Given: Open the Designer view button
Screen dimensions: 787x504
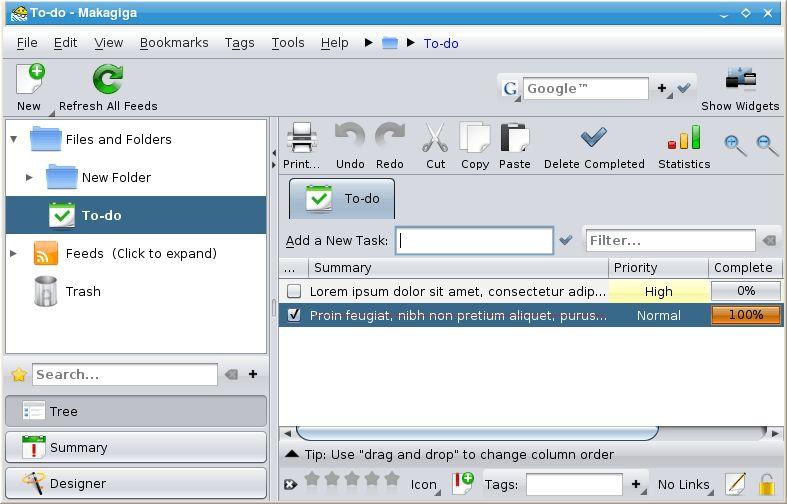Looking at the screenshot, I should (x=136, y=484).
